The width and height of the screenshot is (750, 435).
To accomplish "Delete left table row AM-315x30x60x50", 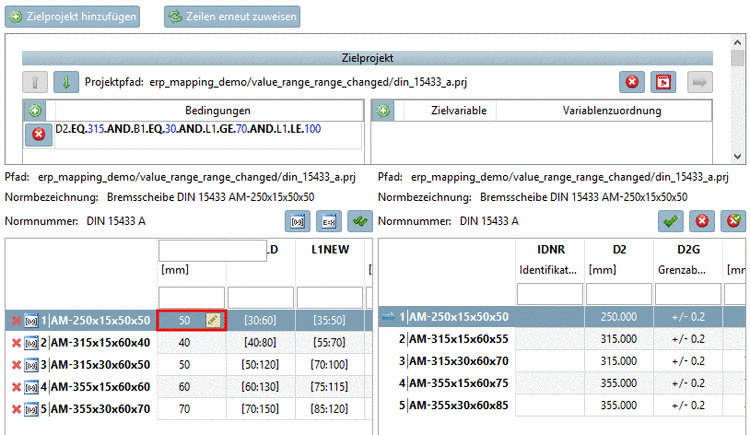I will pyautogui.click(x=16, y=365).
